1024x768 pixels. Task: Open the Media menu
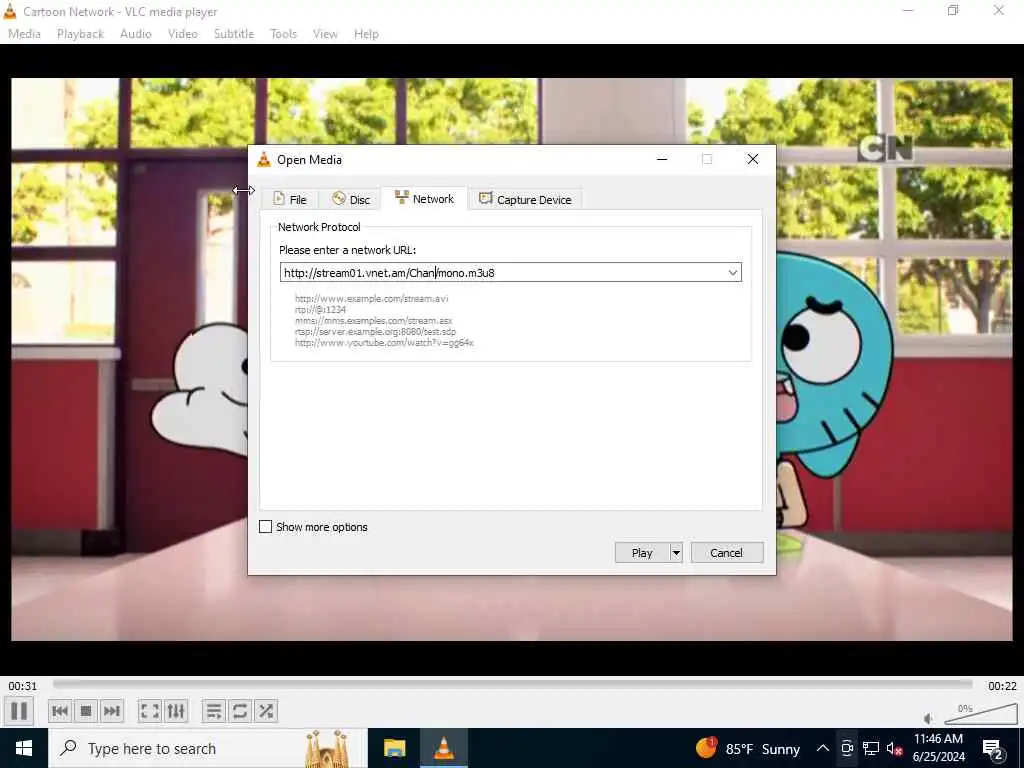click(24, 34)
